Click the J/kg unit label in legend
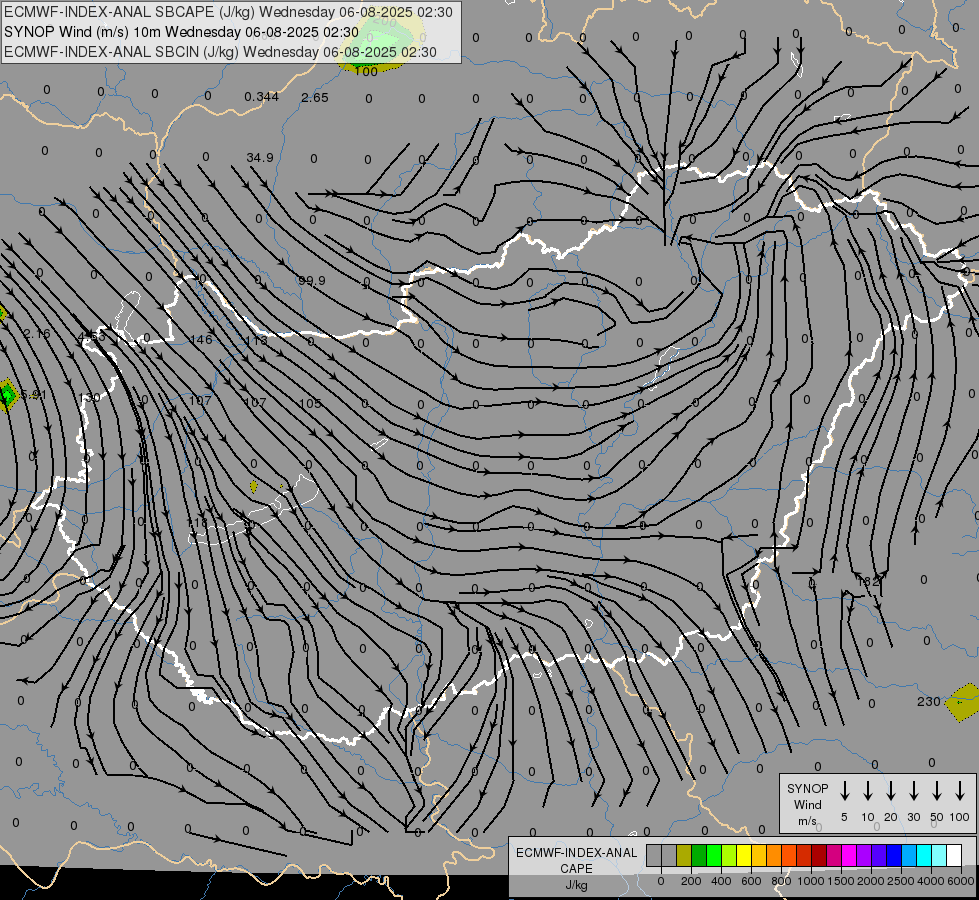Image resolution: width=979 pixels, height=900 pixels. click(576, 885)
